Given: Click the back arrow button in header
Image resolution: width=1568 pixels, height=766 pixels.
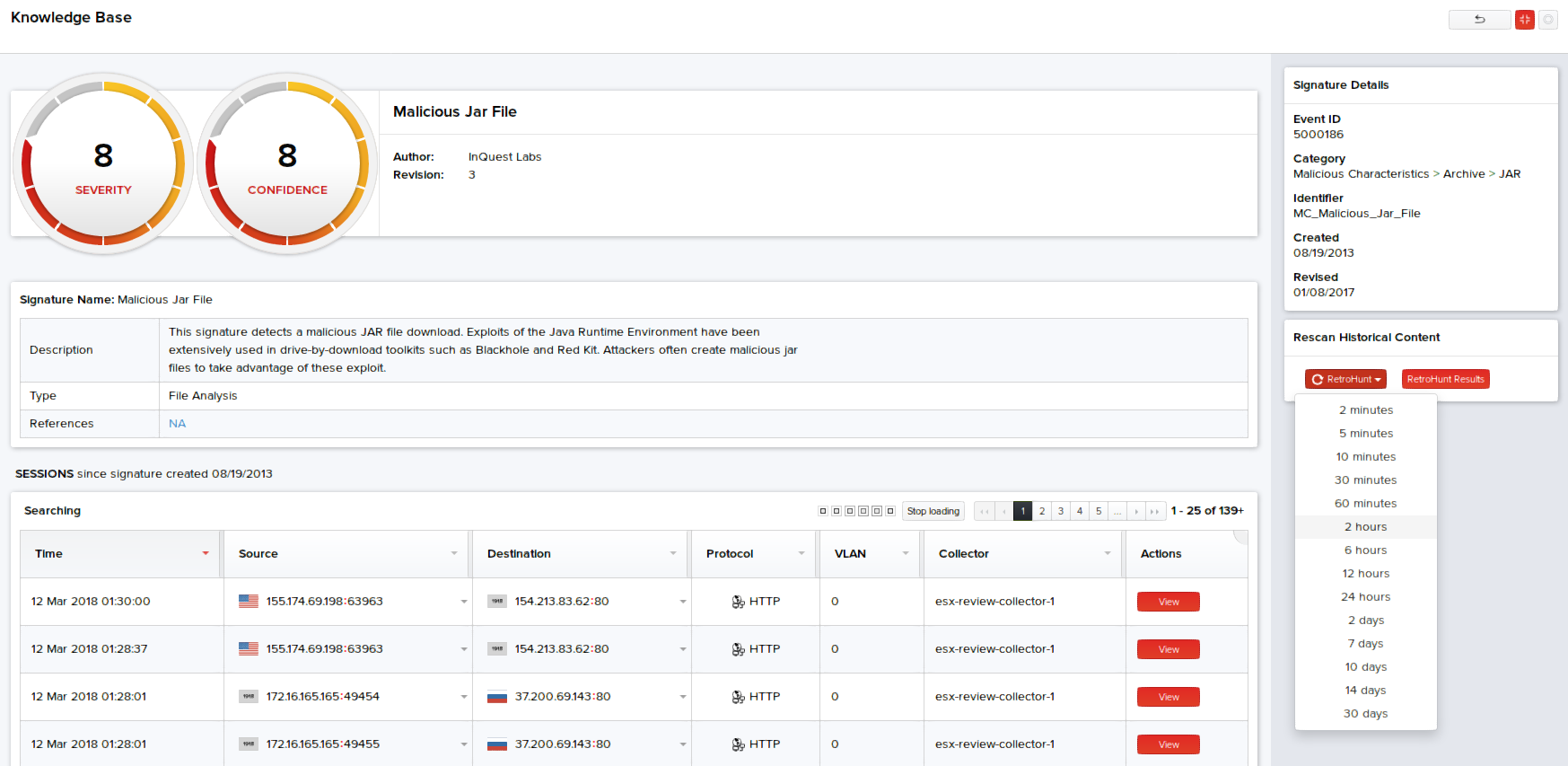Looking at the screenshot, I should 1479,20.
